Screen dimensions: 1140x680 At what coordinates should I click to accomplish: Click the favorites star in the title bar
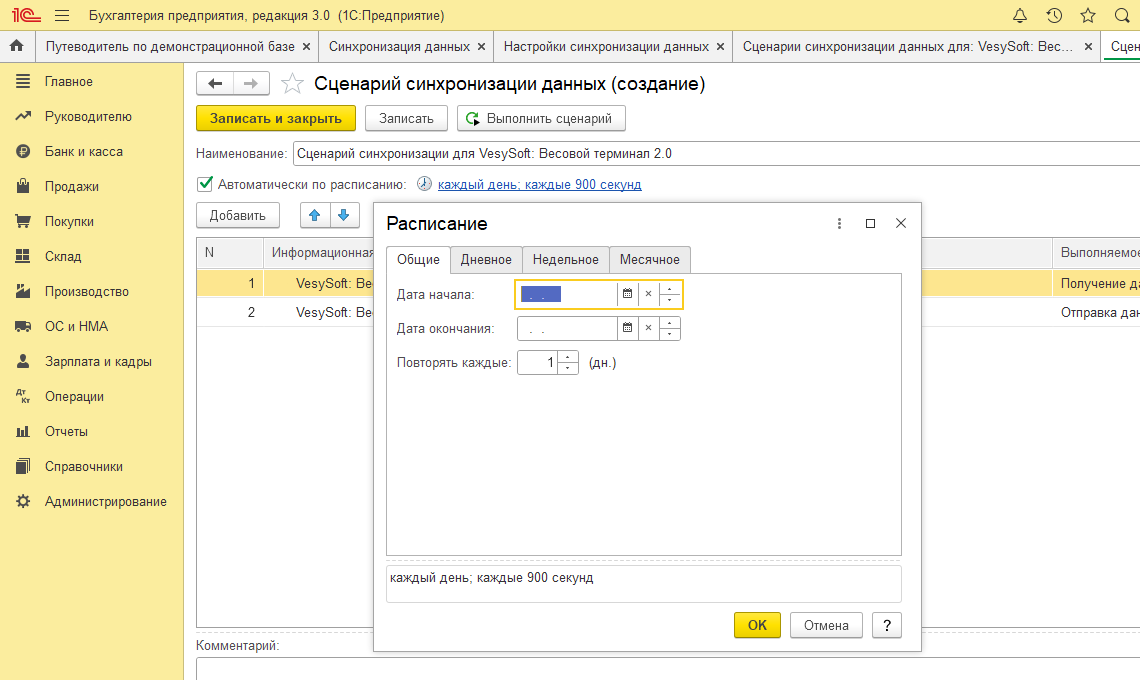coord(1088,16)
